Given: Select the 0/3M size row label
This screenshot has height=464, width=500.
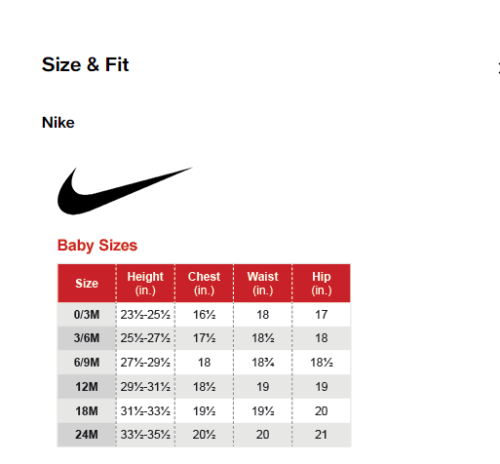Looking at the screenshot, I should (87, 314).
